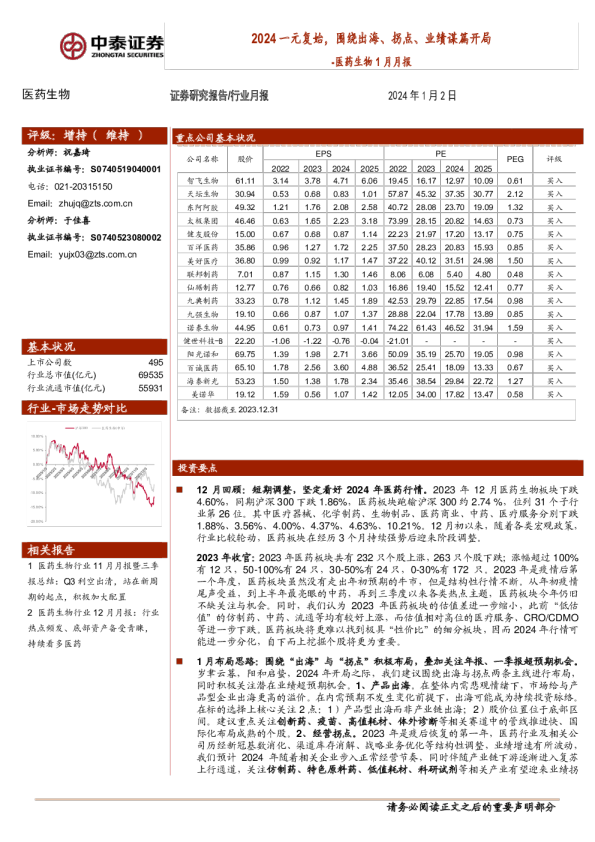Screen dimensions: 595x842
Task: Click company name '海泰新光'
Action: tap(202, 381)
